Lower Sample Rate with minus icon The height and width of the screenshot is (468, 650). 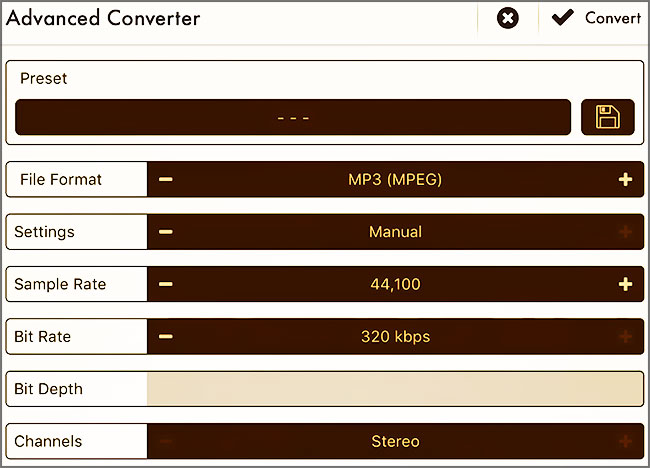click(166, 284)
